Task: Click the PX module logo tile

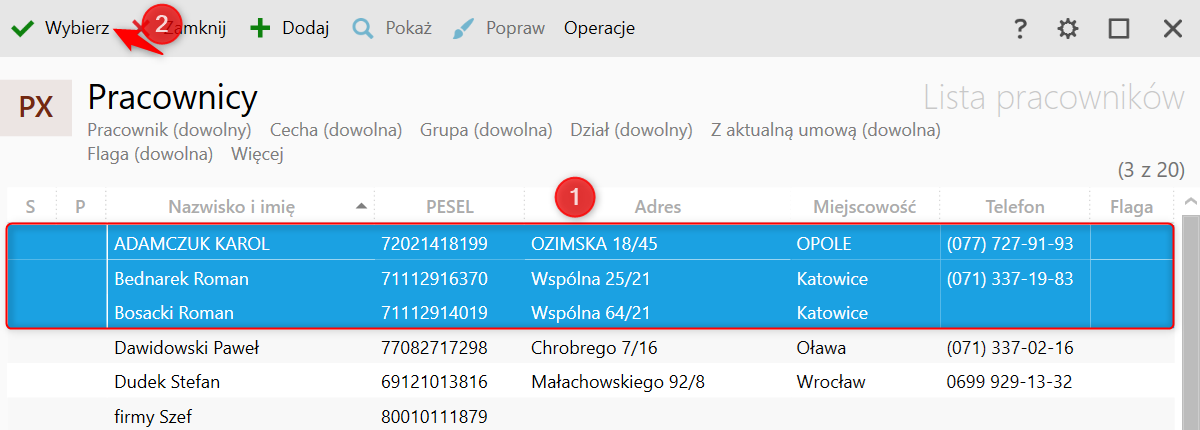Action: coord(36,107)
